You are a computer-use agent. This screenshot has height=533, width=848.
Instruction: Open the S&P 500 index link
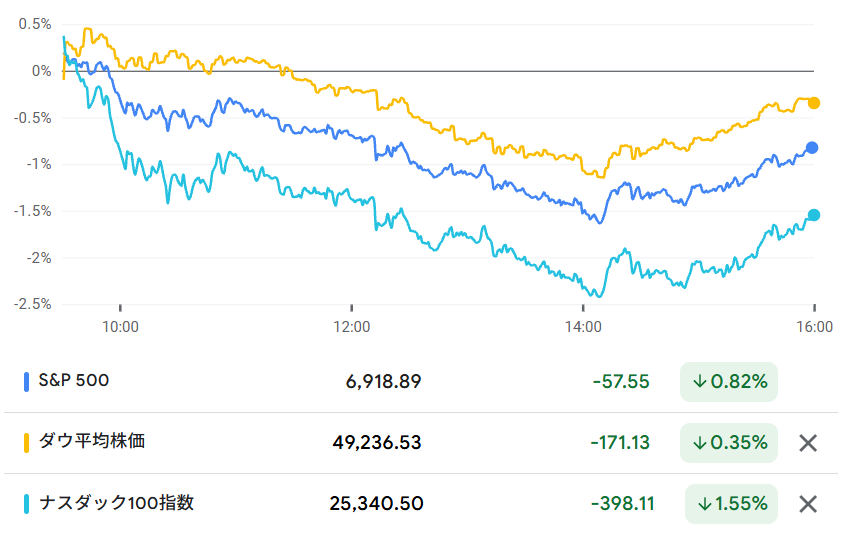[73, 380]
